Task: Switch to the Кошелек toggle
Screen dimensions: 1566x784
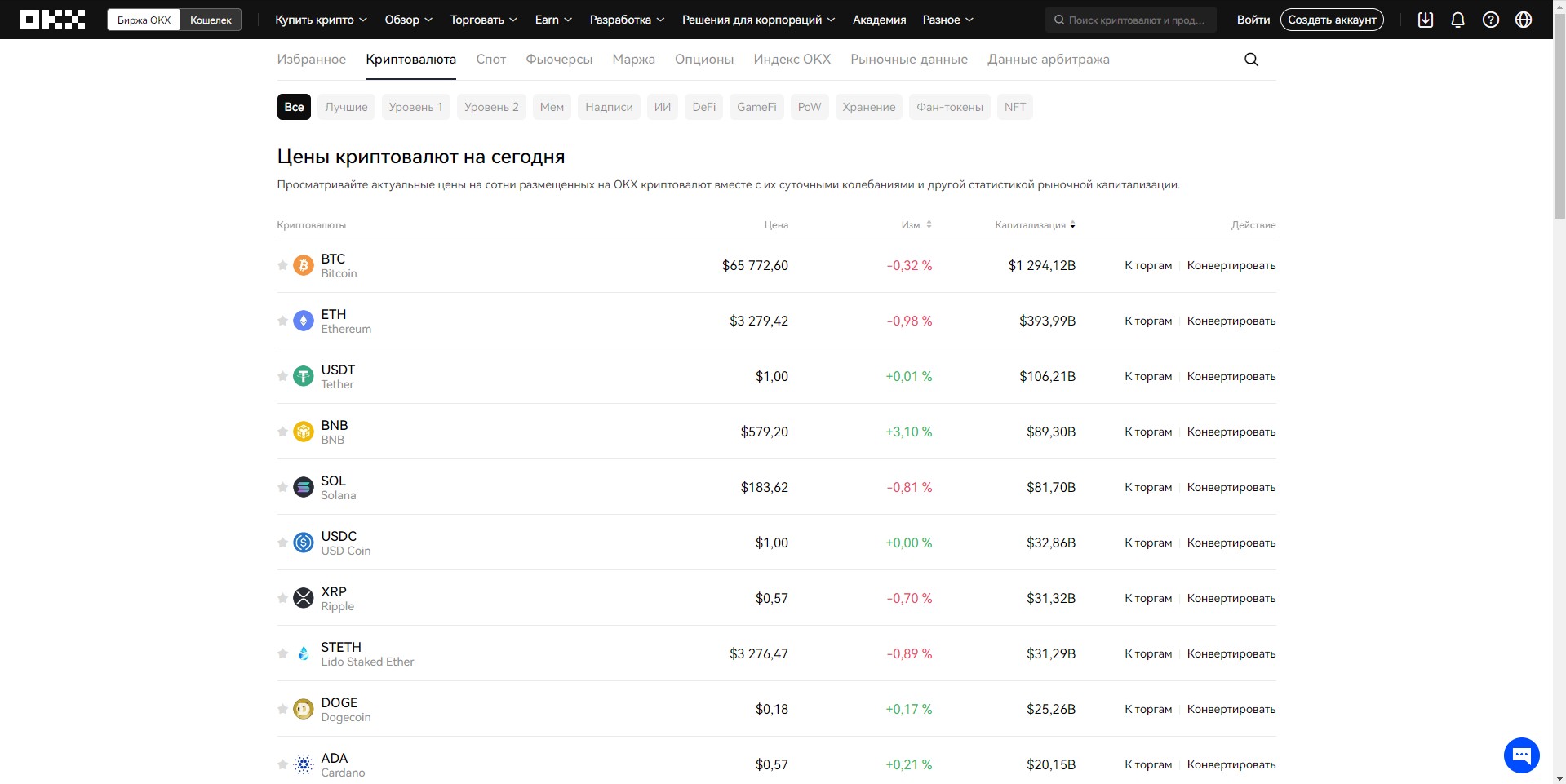Action: click(x=211, y=20)
